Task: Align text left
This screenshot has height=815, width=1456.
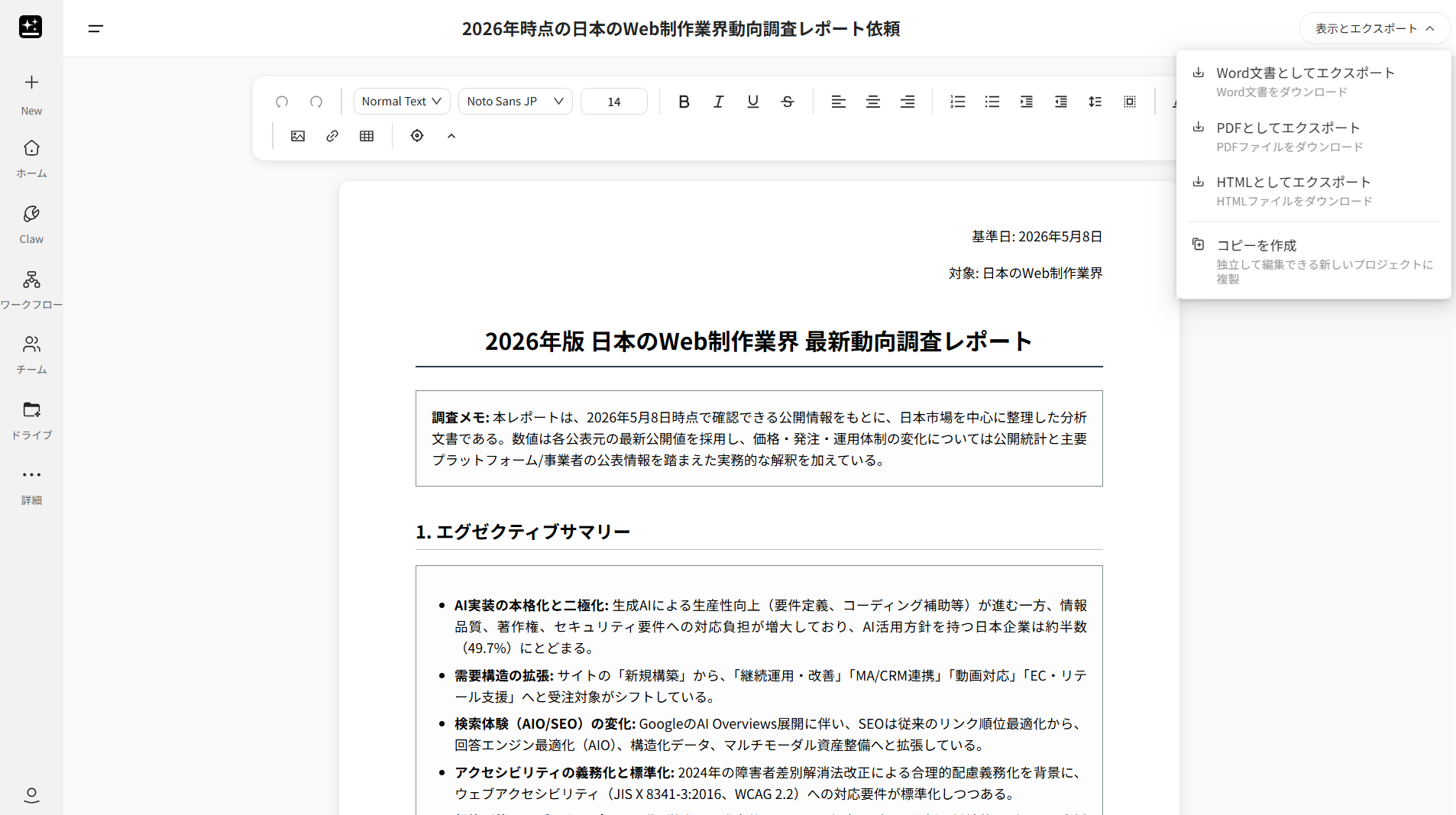Action: [x=838, y=102]
